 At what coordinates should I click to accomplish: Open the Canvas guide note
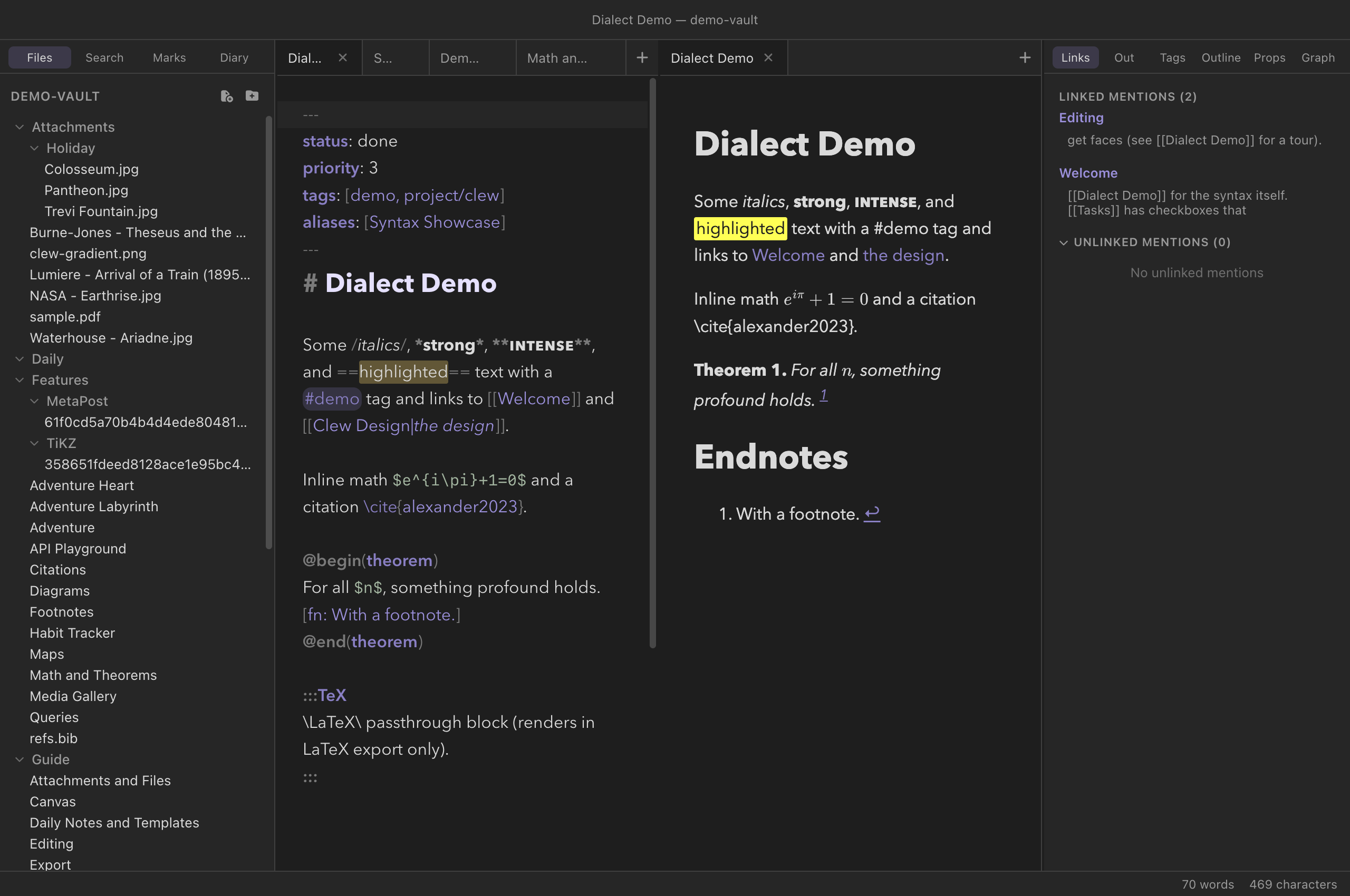click(x=53, y=802)
